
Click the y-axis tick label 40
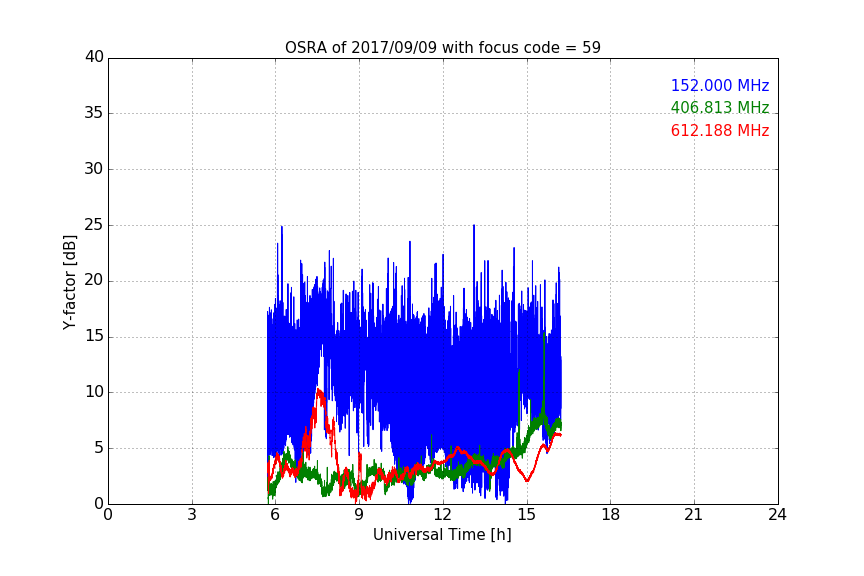94,57
